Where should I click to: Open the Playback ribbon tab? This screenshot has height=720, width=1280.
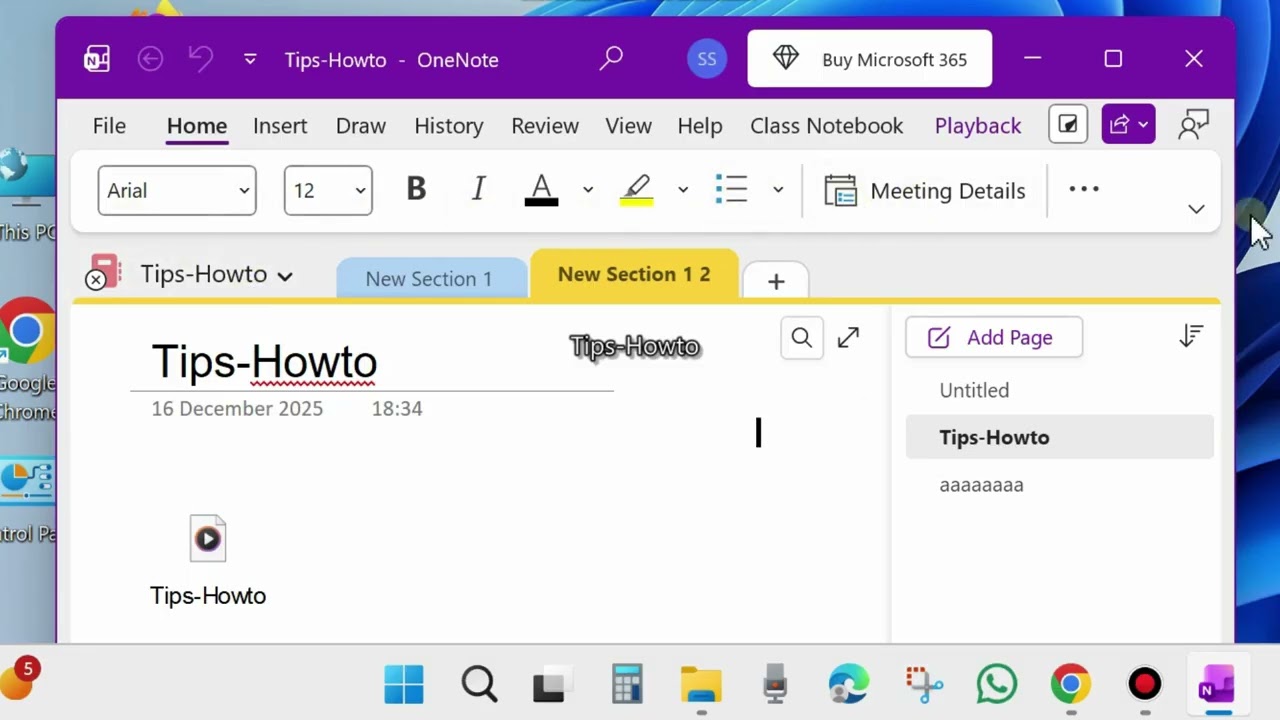978,125
